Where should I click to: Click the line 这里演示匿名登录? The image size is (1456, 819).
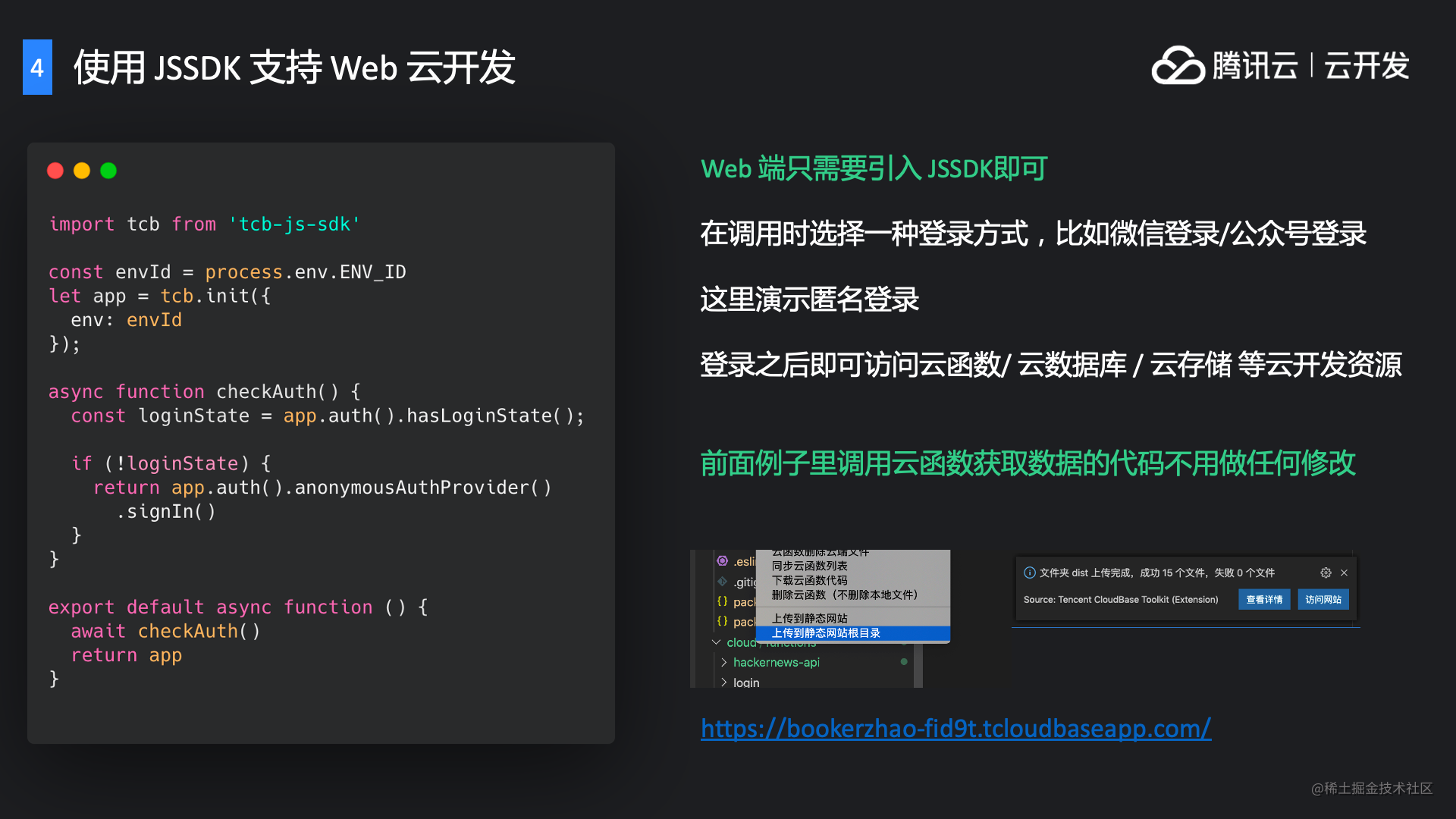click(810, 300)
